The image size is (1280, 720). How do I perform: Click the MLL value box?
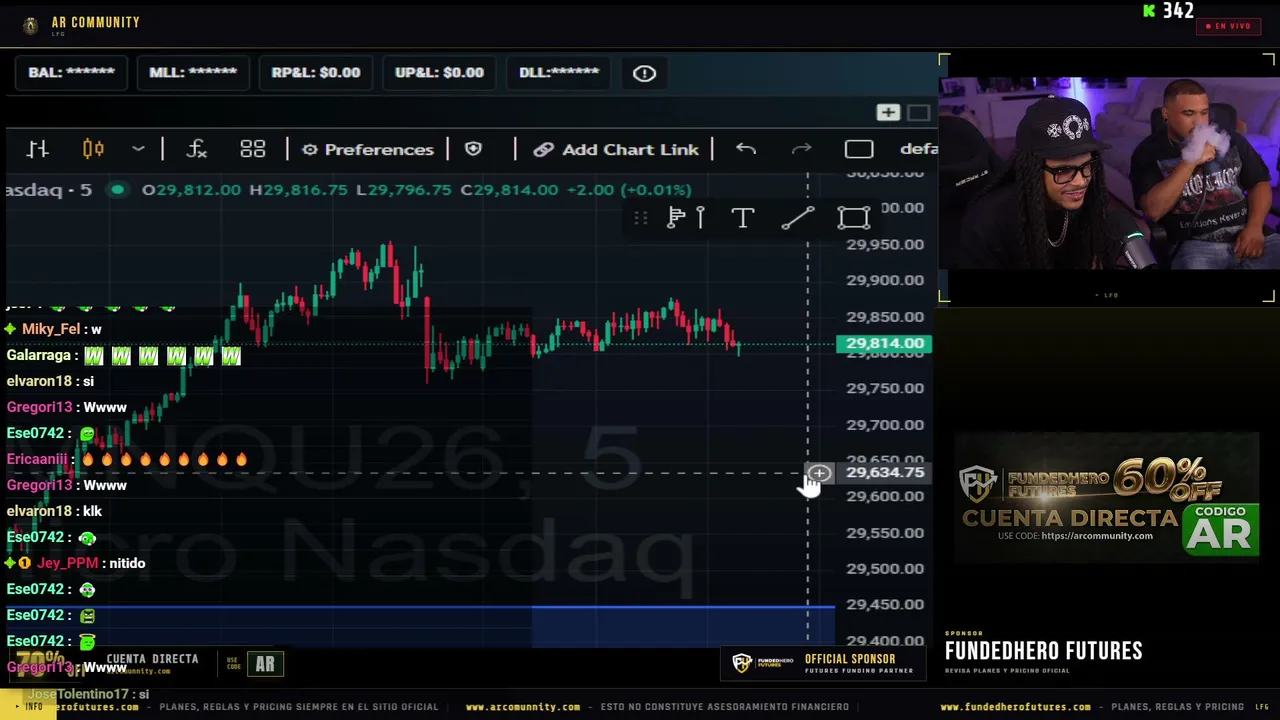click(193, 72)
